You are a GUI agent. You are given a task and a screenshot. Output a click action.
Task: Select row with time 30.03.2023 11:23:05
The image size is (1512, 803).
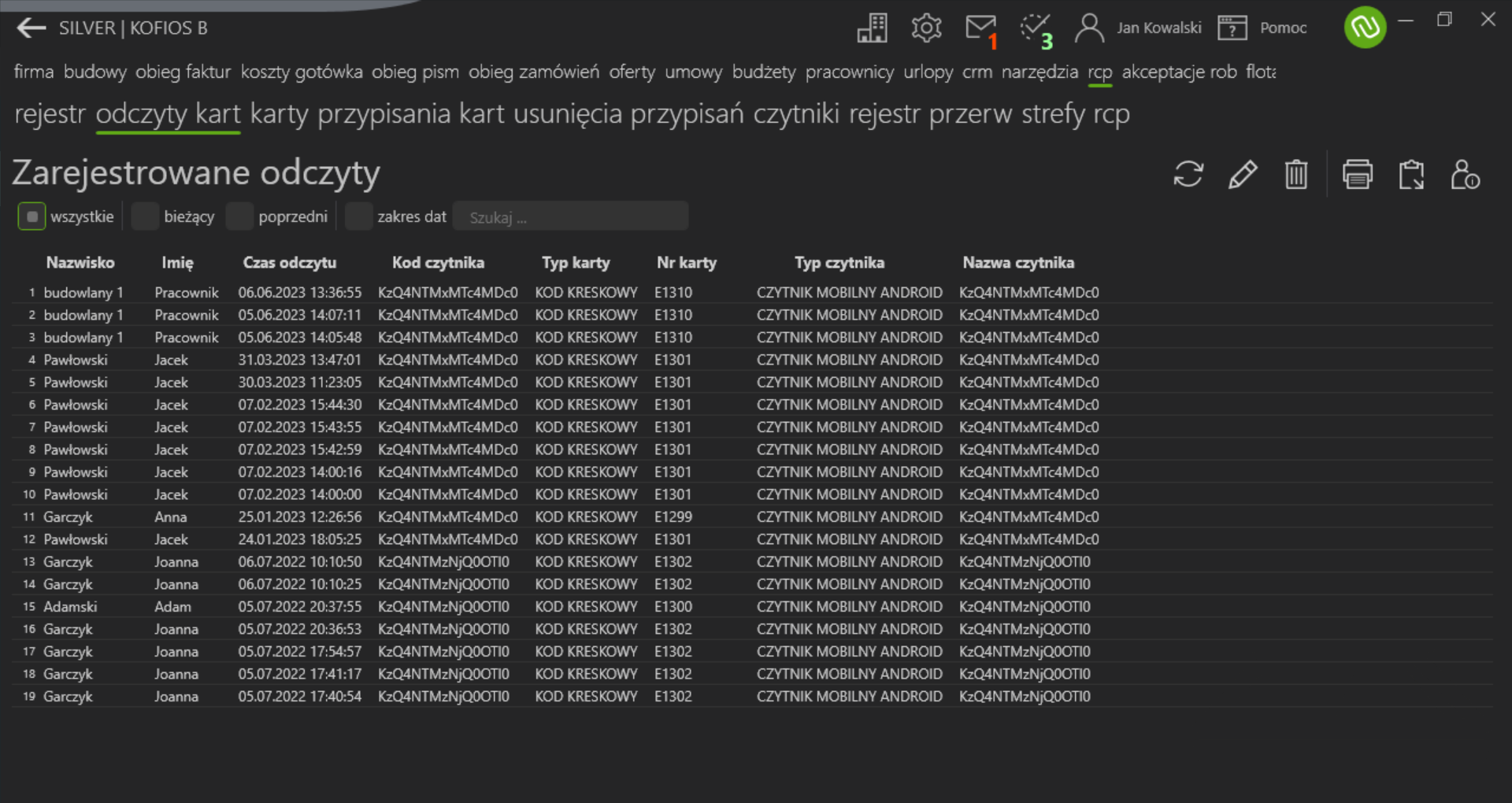pos(752,383)
